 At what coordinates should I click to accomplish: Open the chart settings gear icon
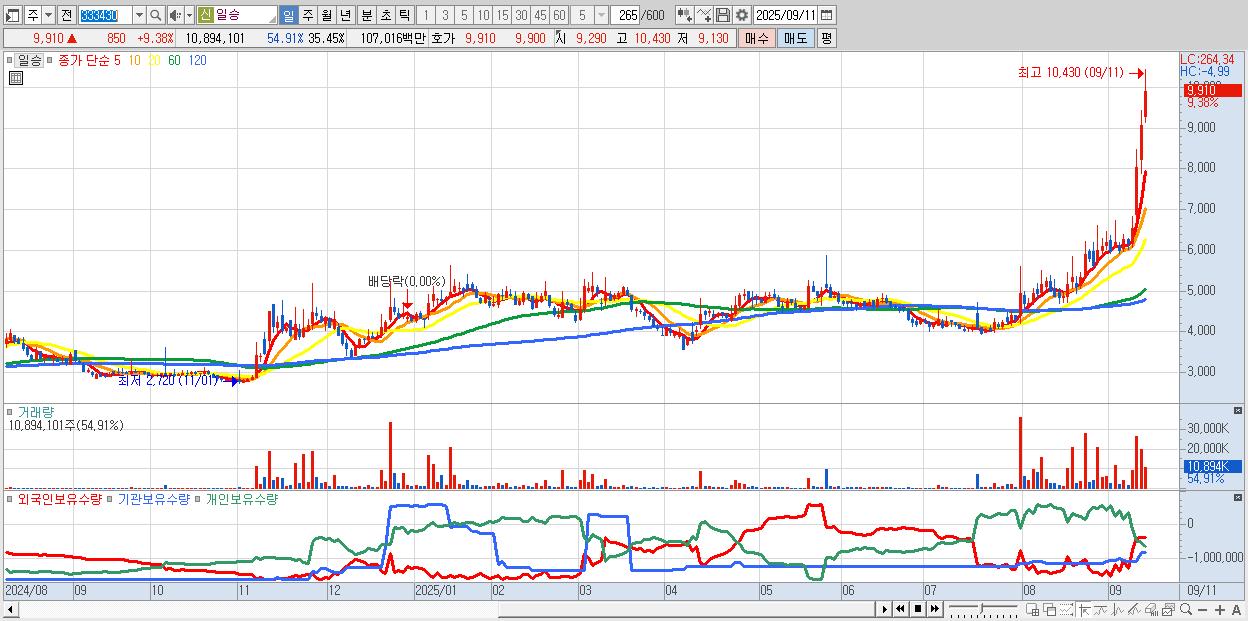pyautogui.click(x=741, y=15)
